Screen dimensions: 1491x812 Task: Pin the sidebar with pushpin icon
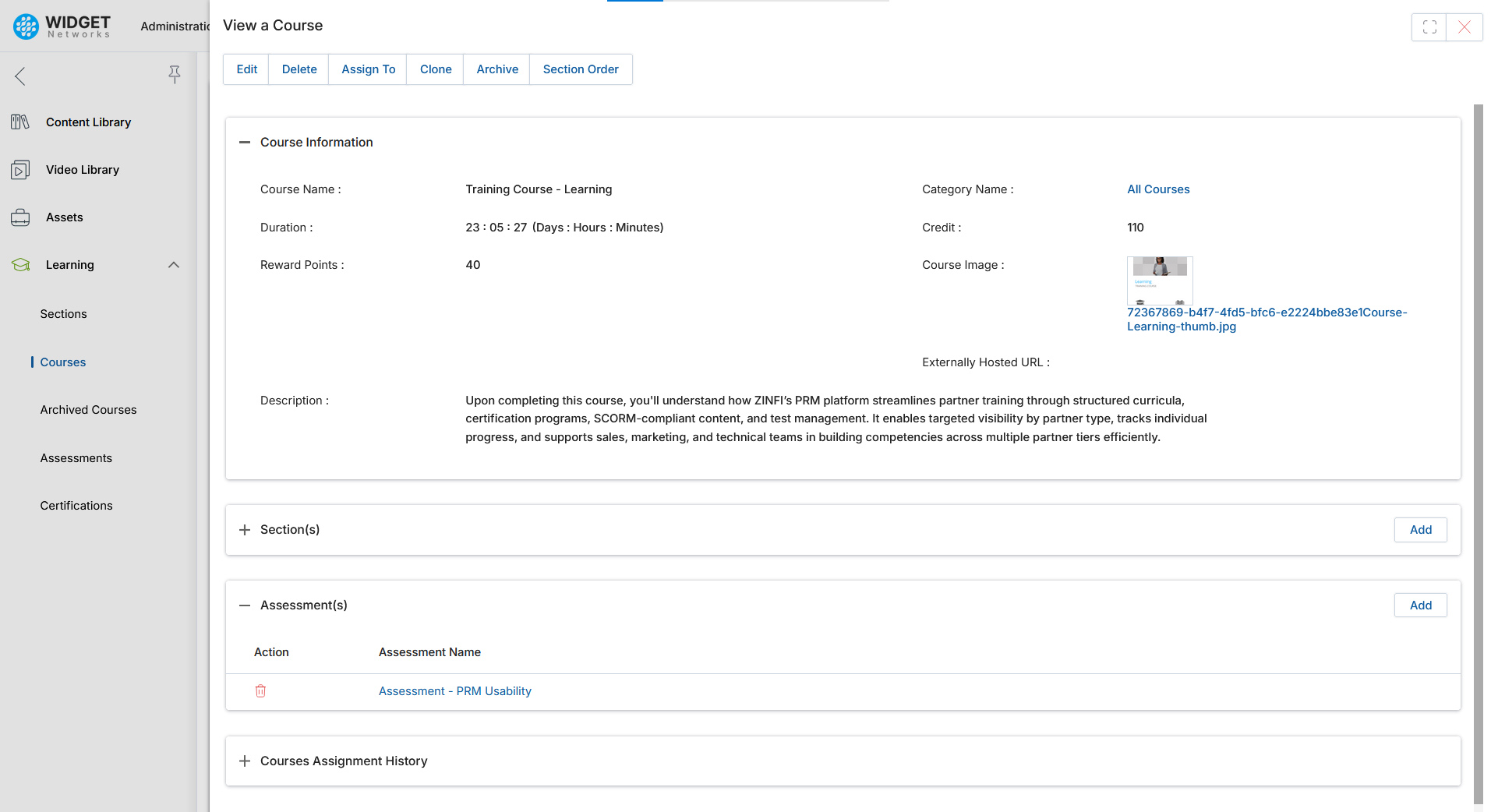[x=174, y=75]
